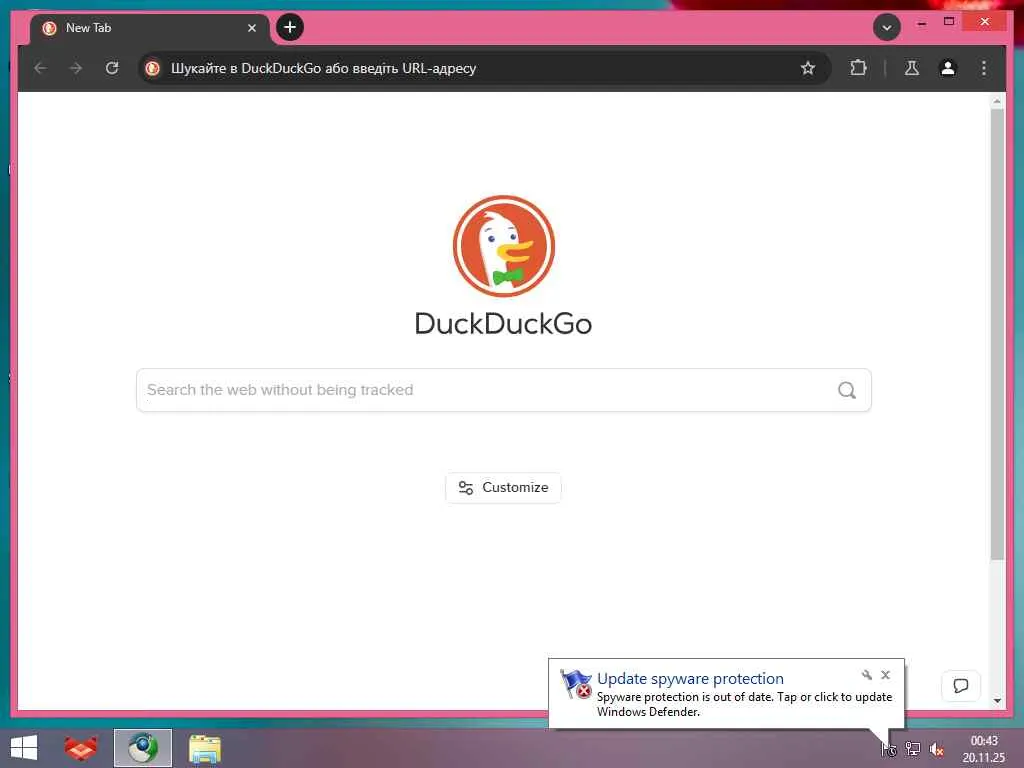
Task: Open the Windows Start button
Action: pyautogui.click(x=24, y=748)
